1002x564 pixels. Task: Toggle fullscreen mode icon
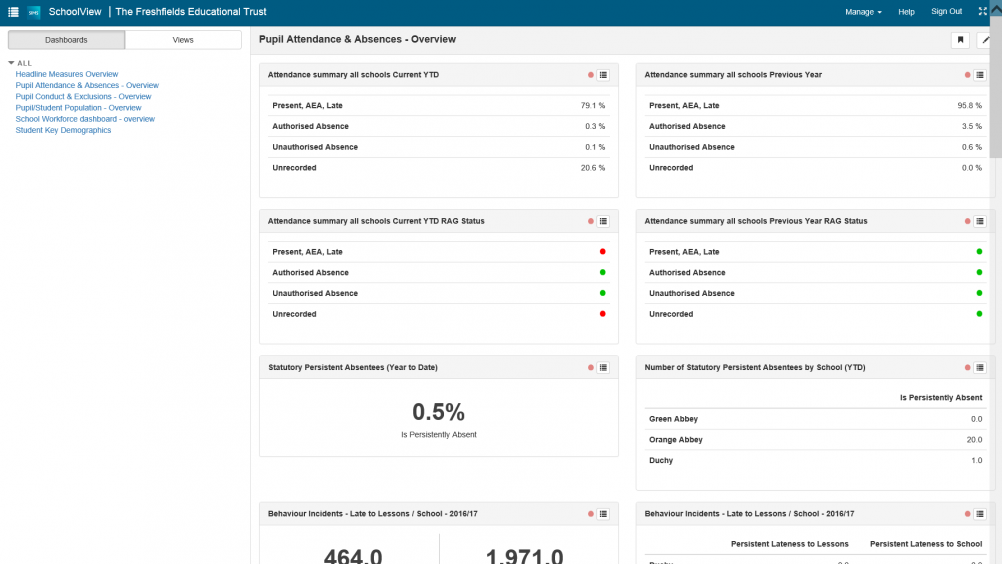[x=983, y=11]
